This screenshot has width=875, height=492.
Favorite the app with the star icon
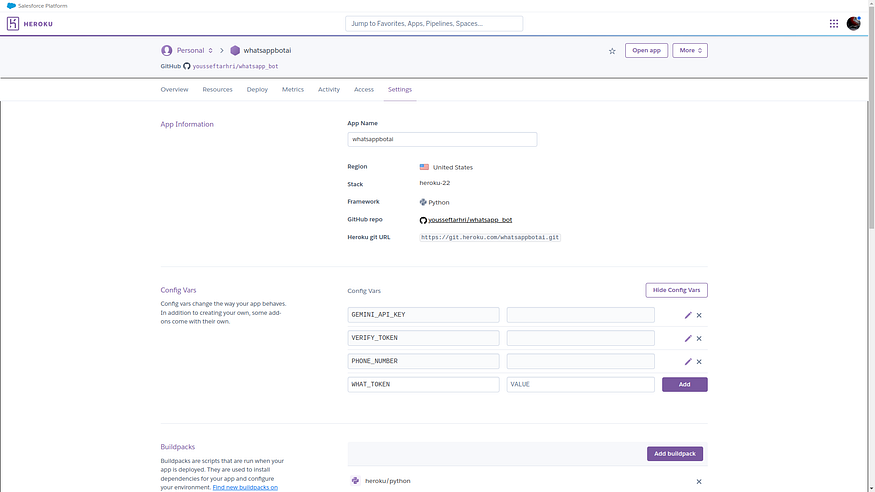point(612,51)
